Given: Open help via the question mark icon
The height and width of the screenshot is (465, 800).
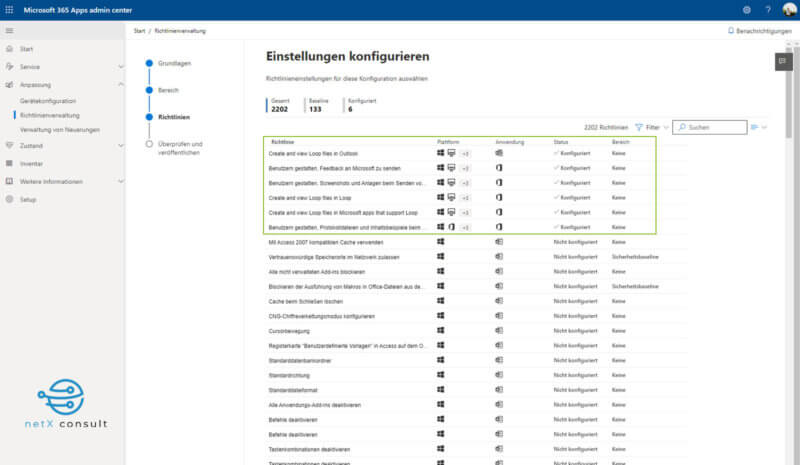Looking at the screenshot, I should tap(768, 9).
